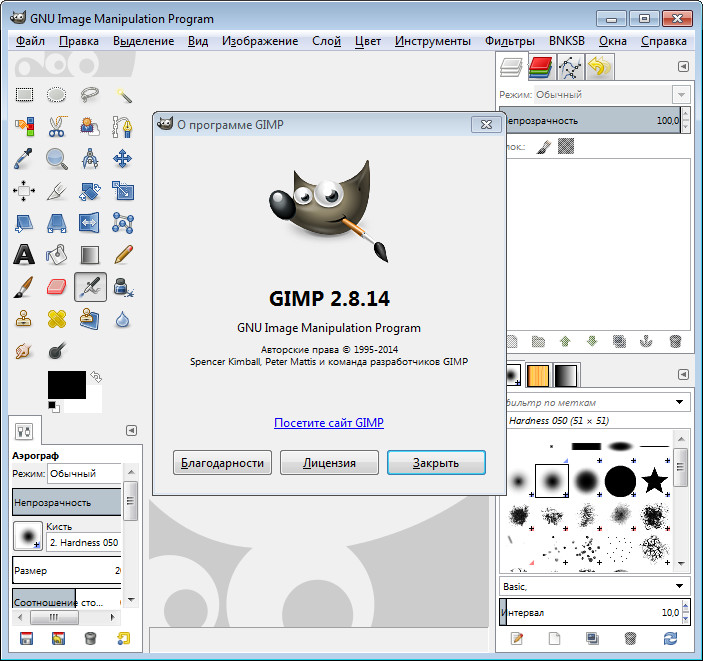The height and width of the screenshot is (661, 703).
Task: Select the Rotate tool
Action: tap(90, 191)
